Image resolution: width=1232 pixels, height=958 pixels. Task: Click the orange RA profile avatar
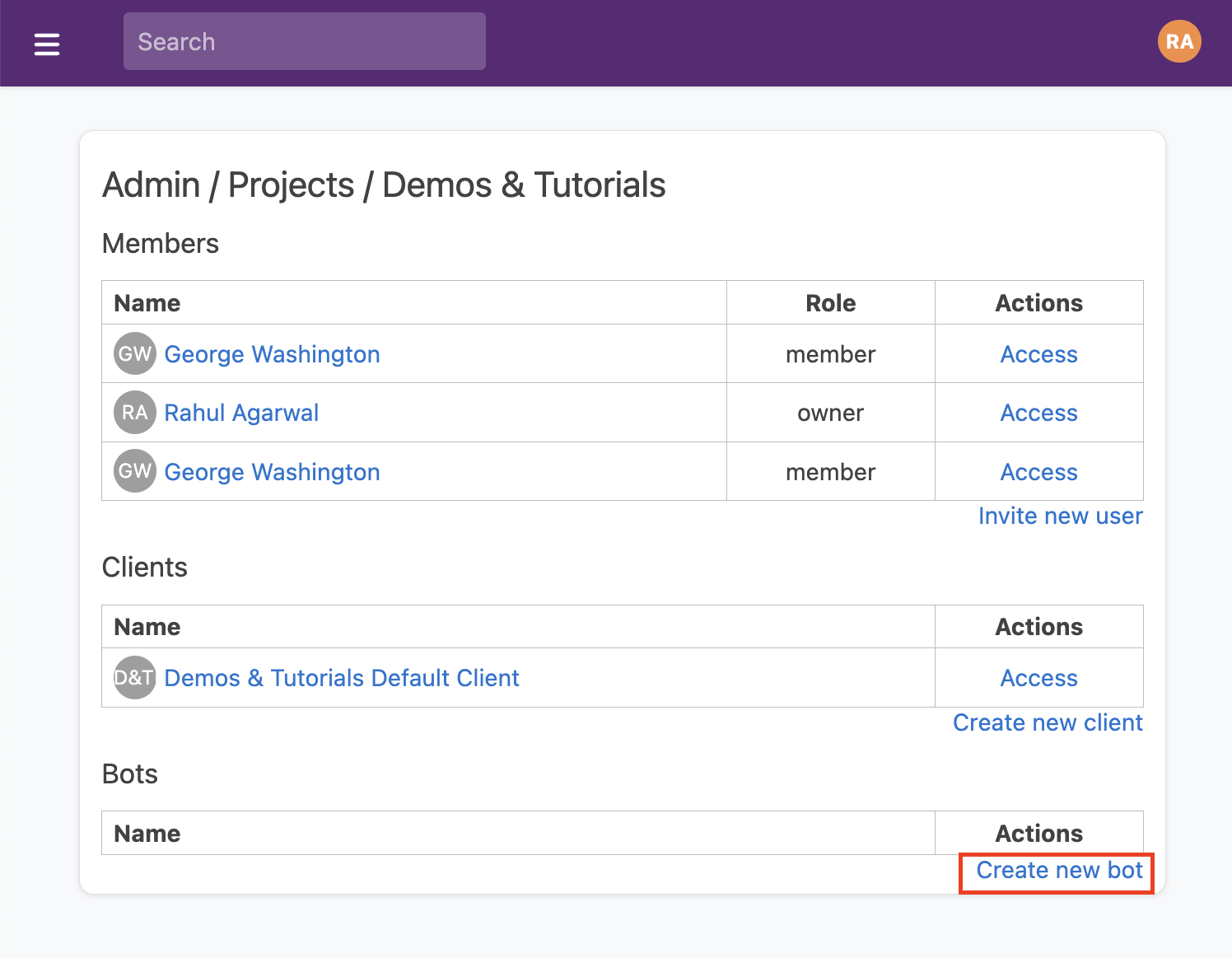tap(1179, 42)
